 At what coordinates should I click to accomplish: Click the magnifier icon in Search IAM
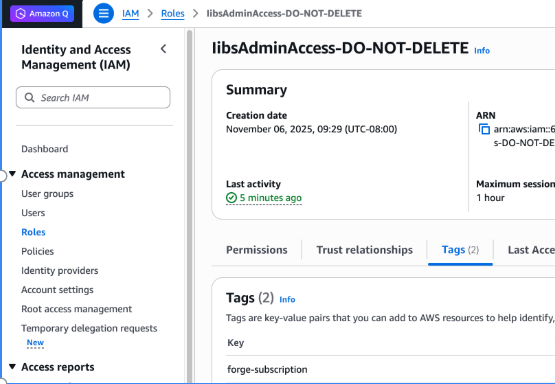[x=29, y=97]
